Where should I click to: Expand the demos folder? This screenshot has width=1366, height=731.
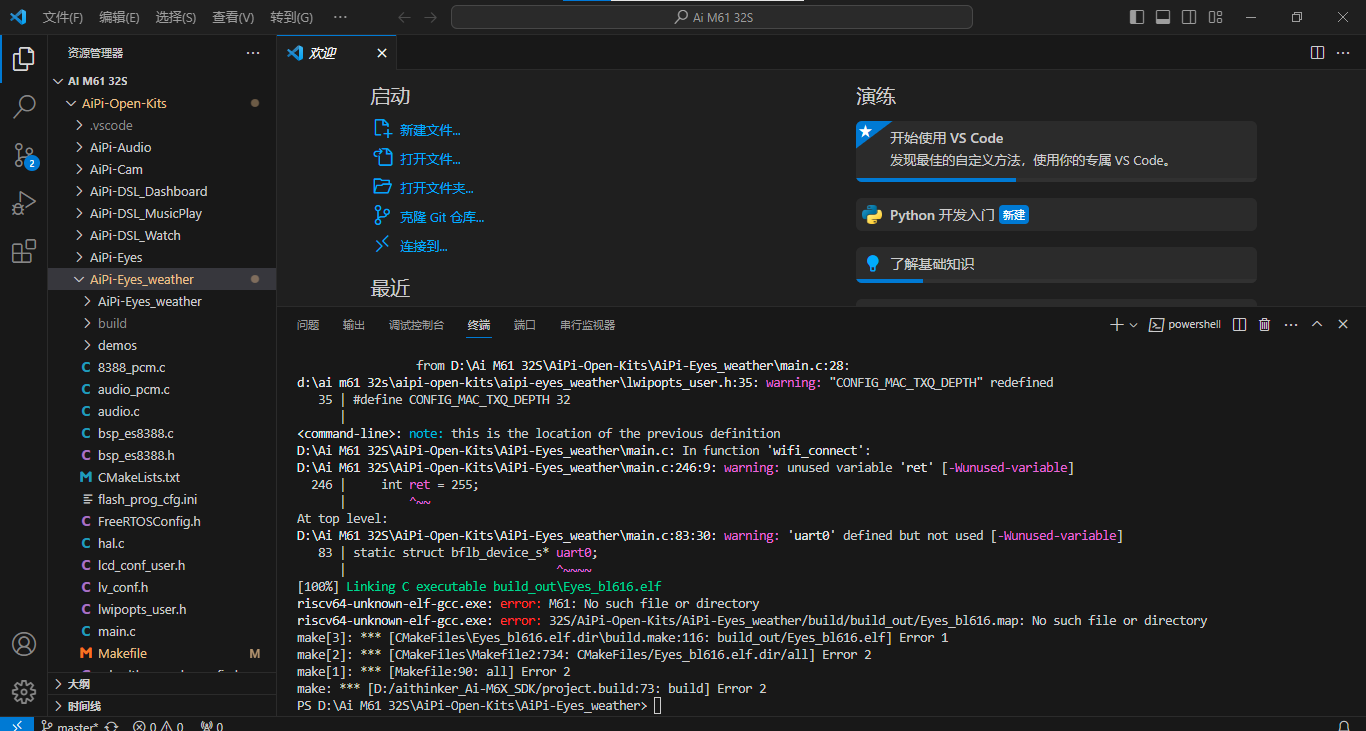(162, 345)
